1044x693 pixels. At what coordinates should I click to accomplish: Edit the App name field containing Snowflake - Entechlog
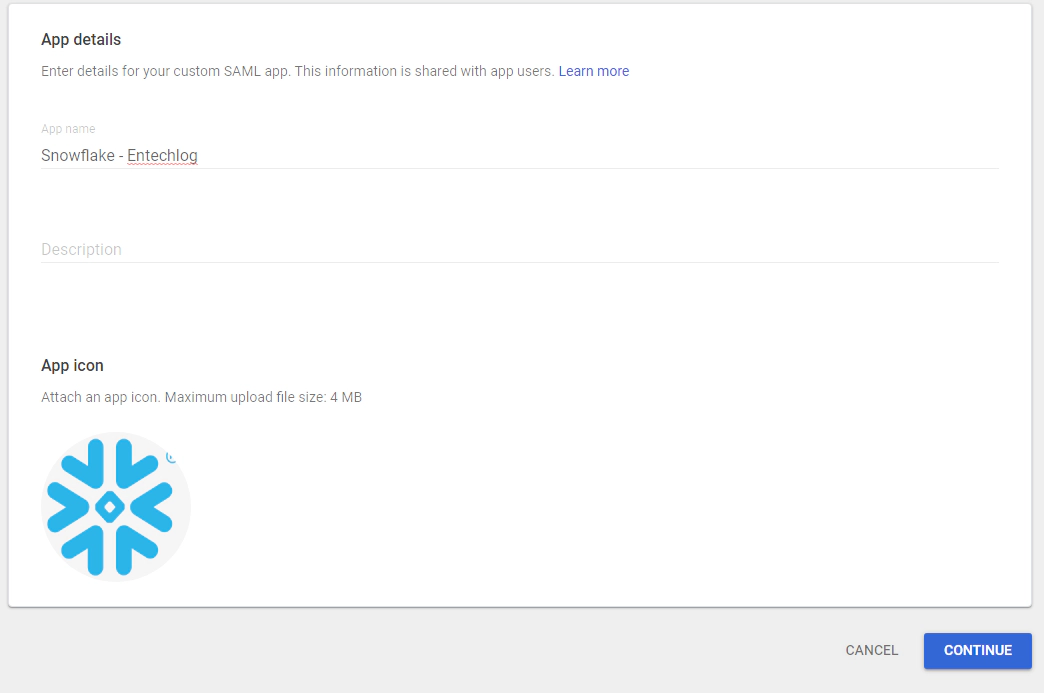pos(519,155)
